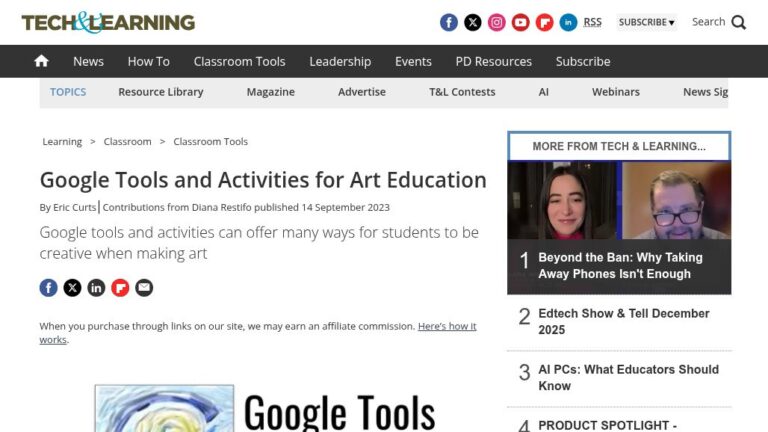The image size is (768, 432).
Task: Open the Events menu item
Action: pos(413,61)
